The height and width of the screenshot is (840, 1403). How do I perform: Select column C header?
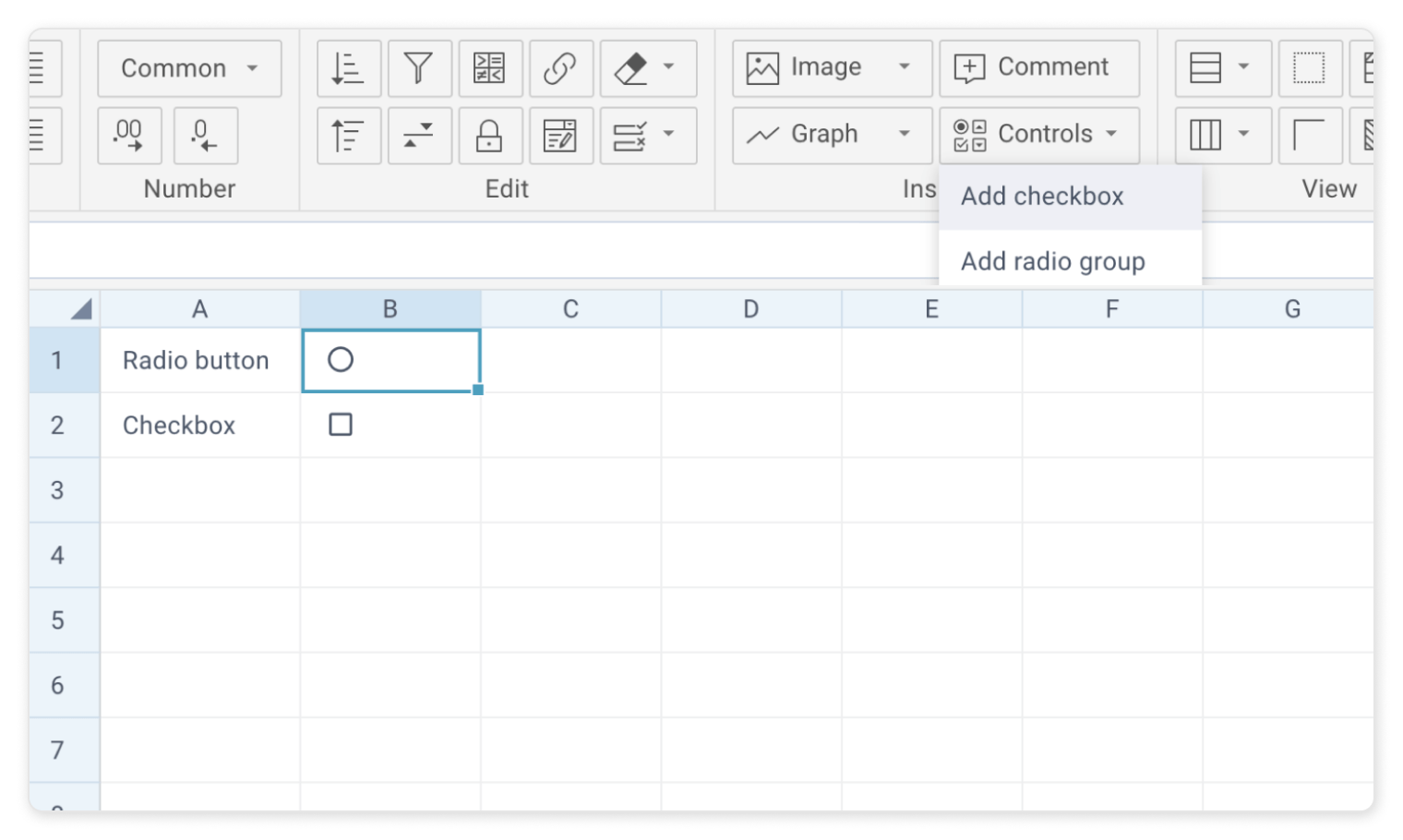(571, 309)
